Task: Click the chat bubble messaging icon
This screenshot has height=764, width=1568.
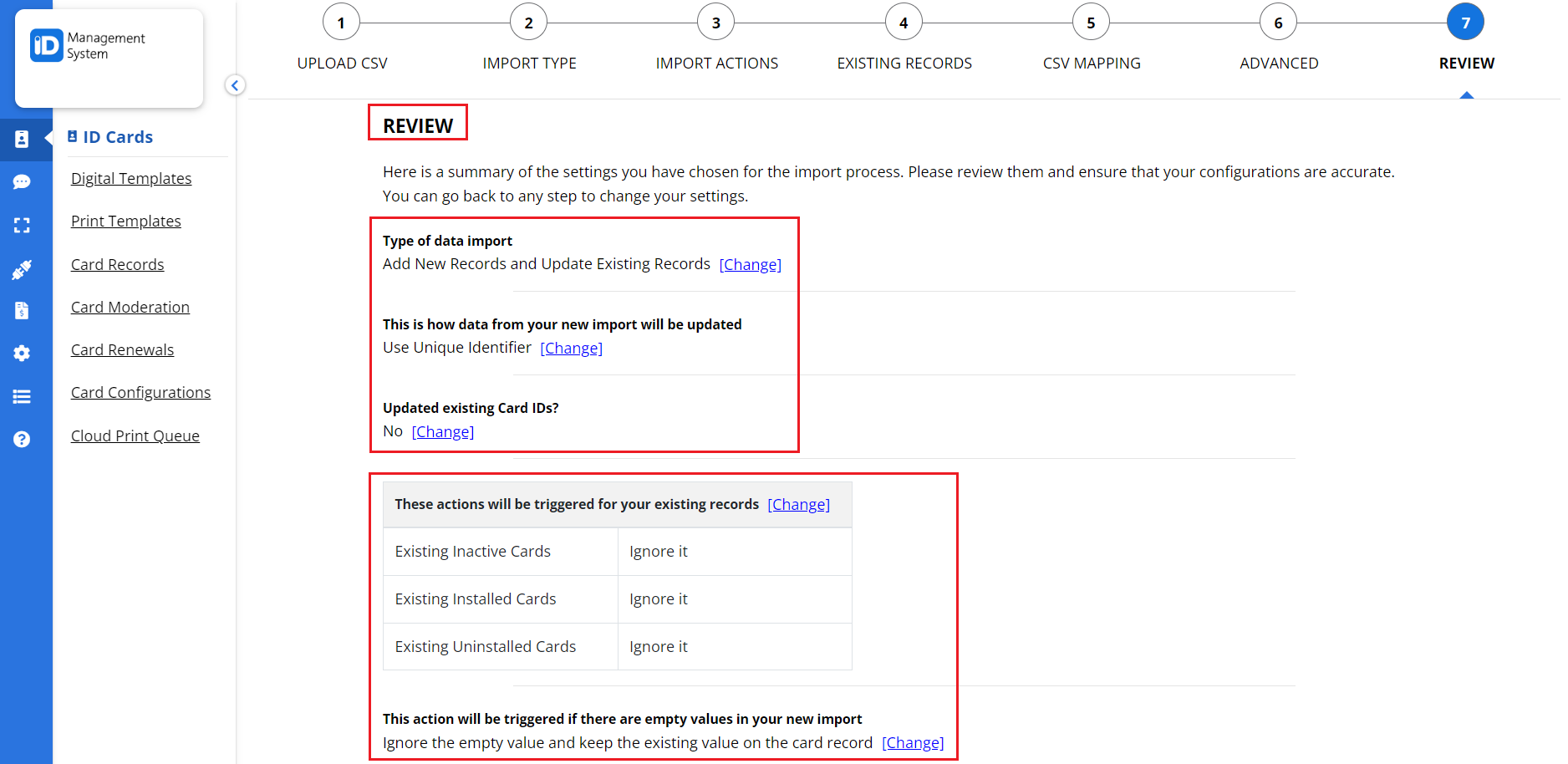Action: 22,182
